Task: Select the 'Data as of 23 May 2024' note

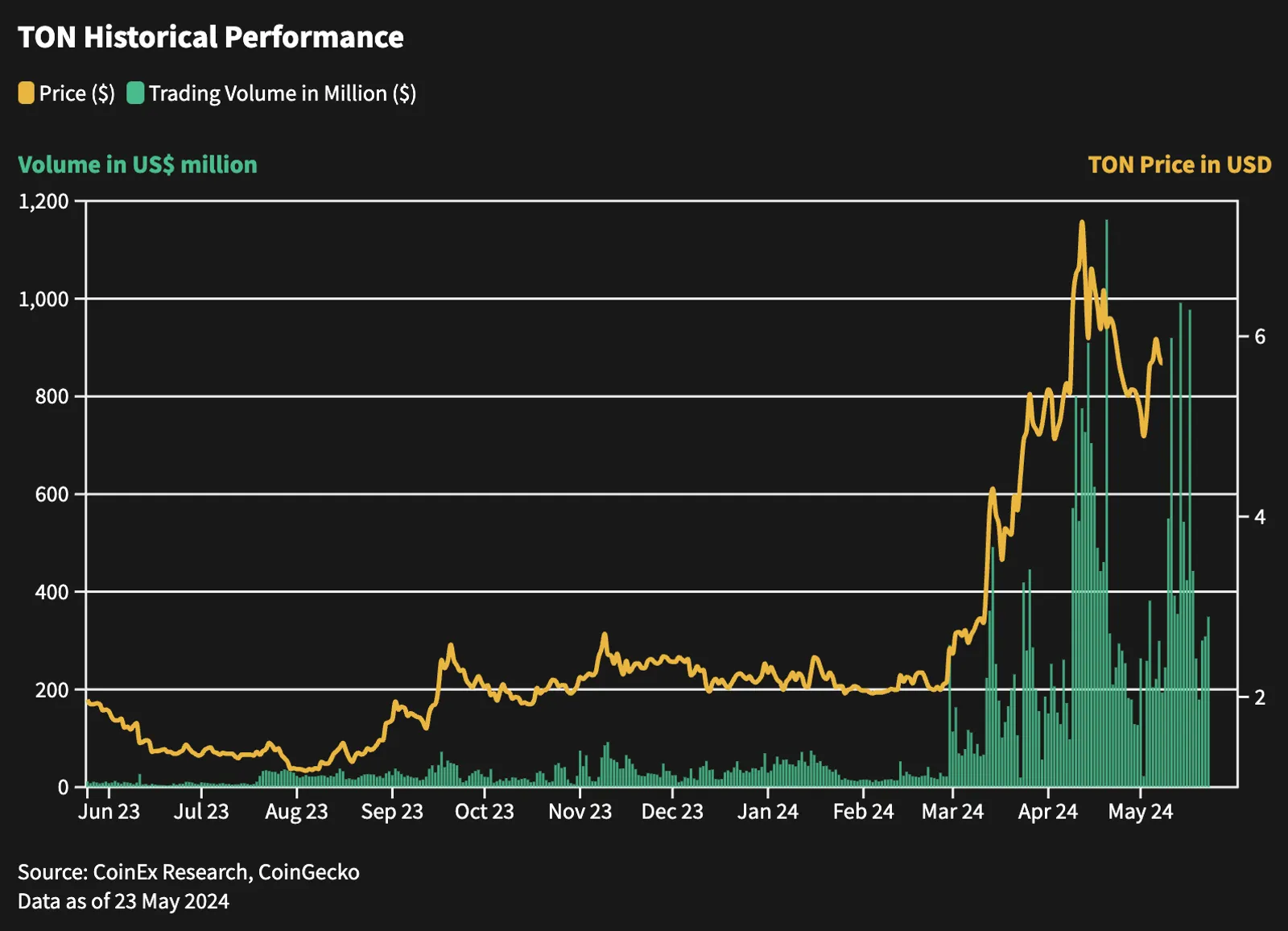Action: pos(123,901)
